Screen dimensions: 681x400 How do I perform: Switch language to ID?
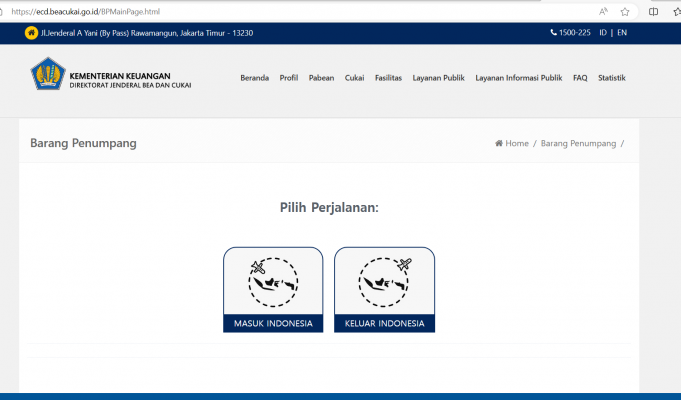pyautogui.click(x=603, y=33)
